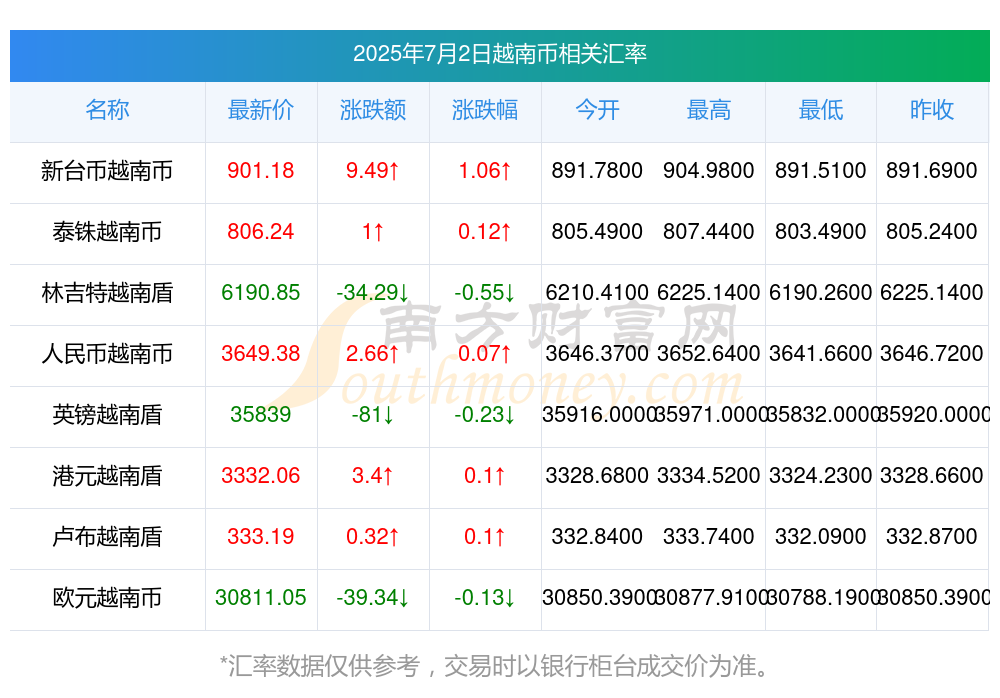Click opening value 3328.6800
The width and height of the screenshot is (1000, 698).
597,476
